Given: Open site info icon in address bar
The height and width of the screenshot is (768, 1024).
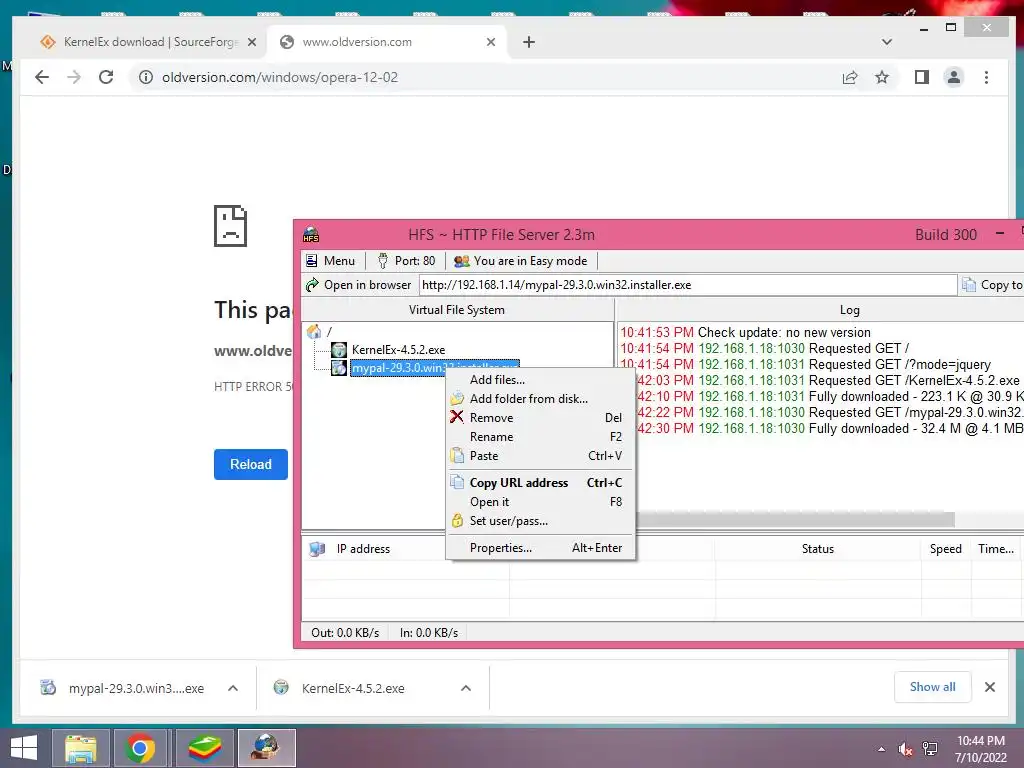Looking at the screenshot, I should click(146, 77).
